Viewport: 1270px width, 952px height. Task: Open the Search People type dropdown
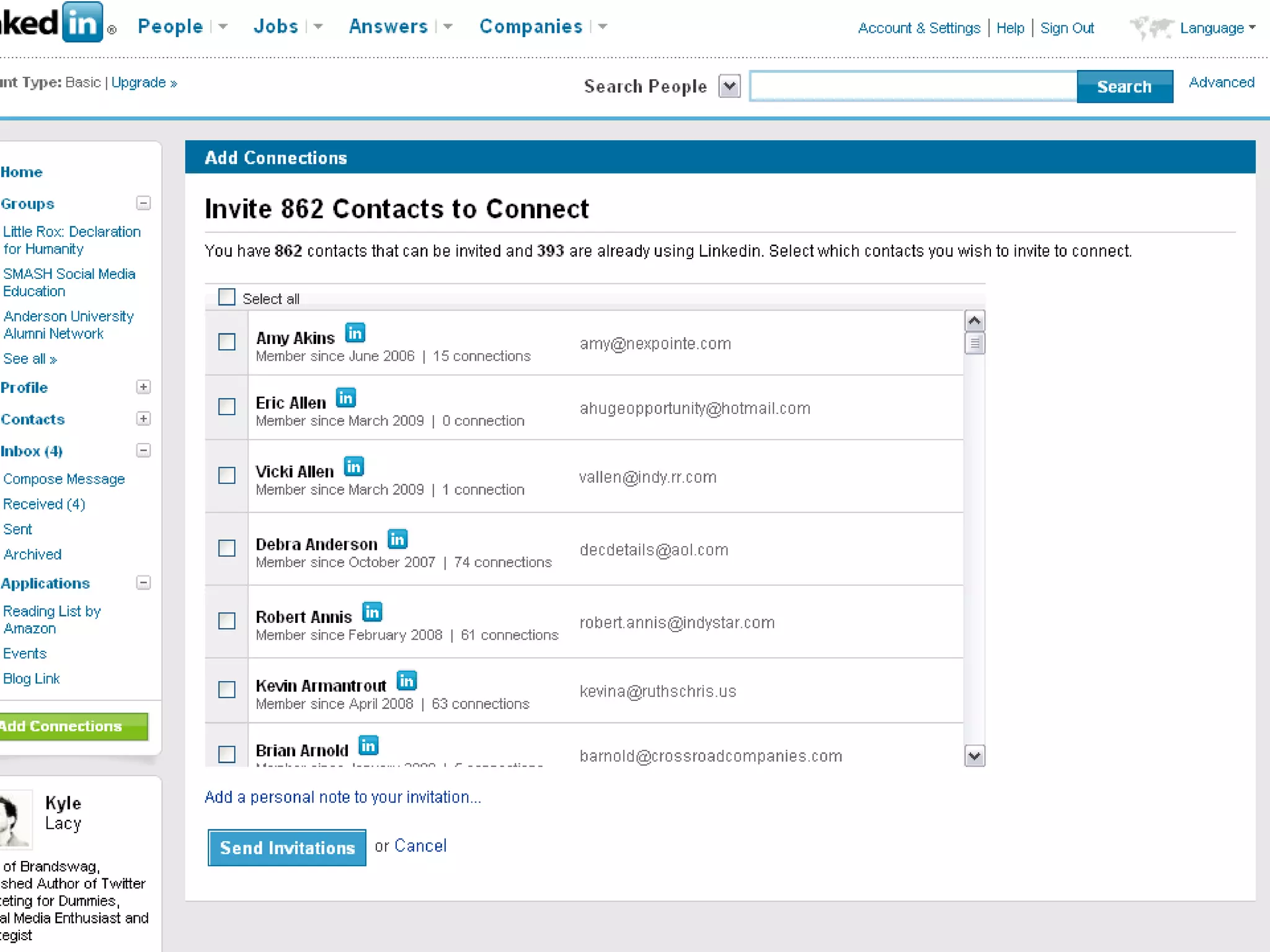coord(729,86)
